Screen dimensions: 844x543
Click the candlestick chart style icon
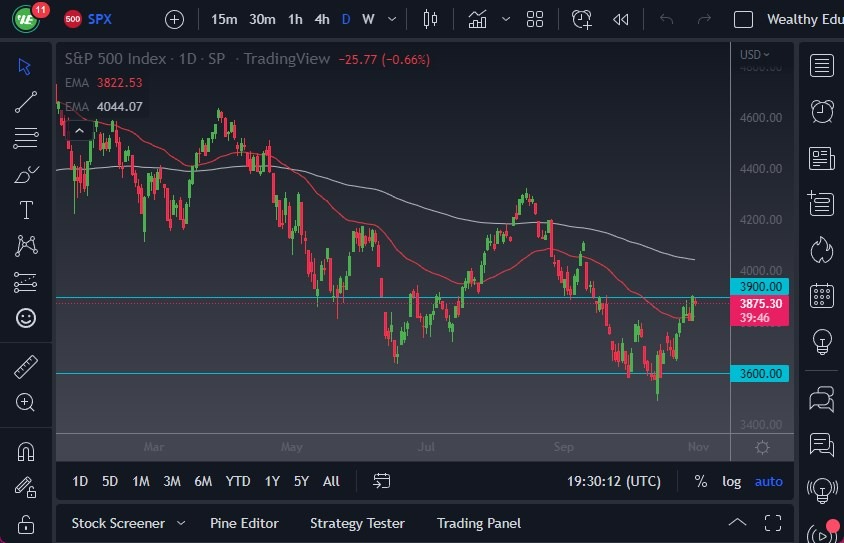[x=431, y=19]
